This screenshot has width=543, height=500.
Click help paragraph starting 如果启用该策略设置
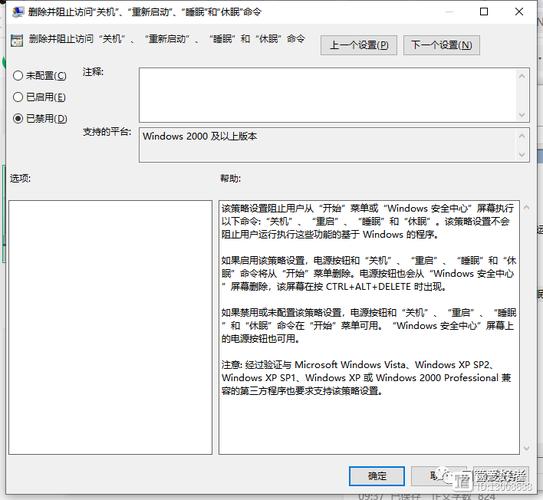pyautogui.click(x=368, y=274)
